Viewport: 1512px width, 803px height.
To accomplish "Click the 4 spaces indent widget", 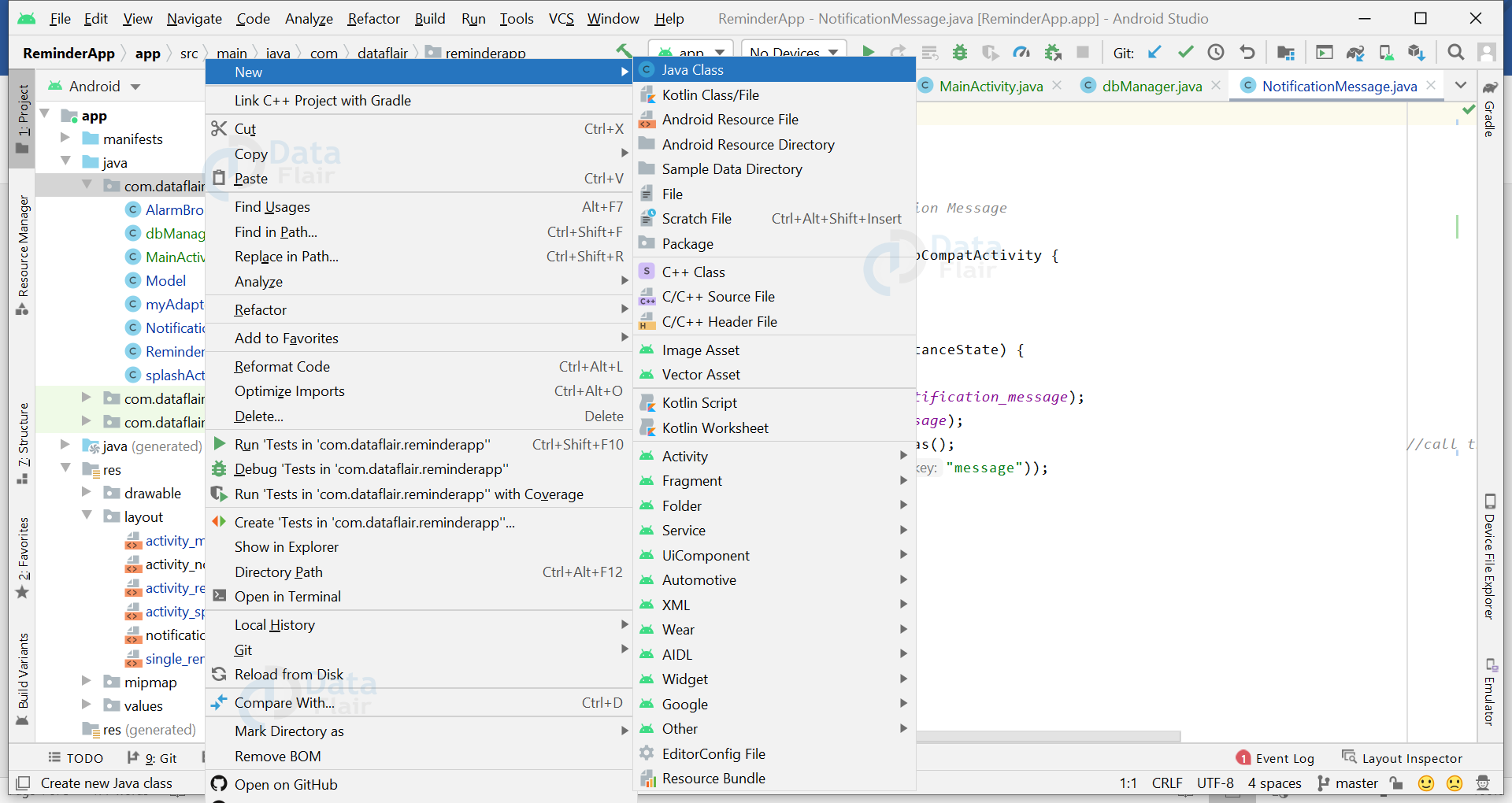I will tap(1274, 783).
